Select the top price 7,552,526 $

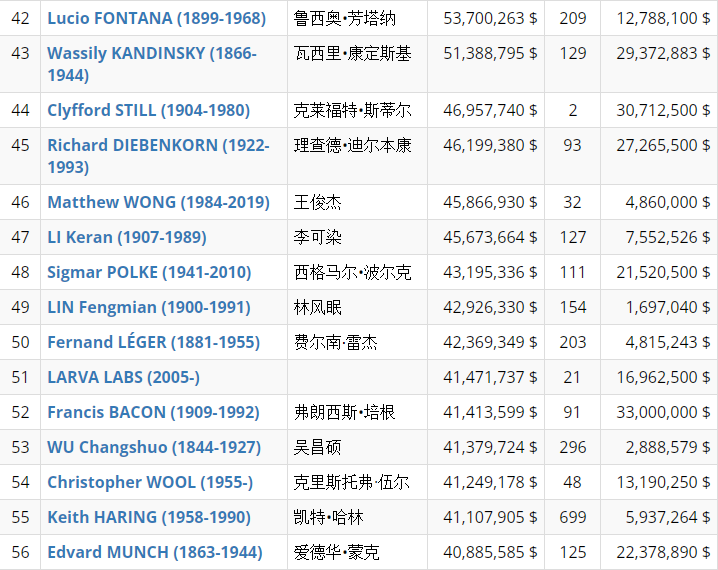(x=668, y=237)
